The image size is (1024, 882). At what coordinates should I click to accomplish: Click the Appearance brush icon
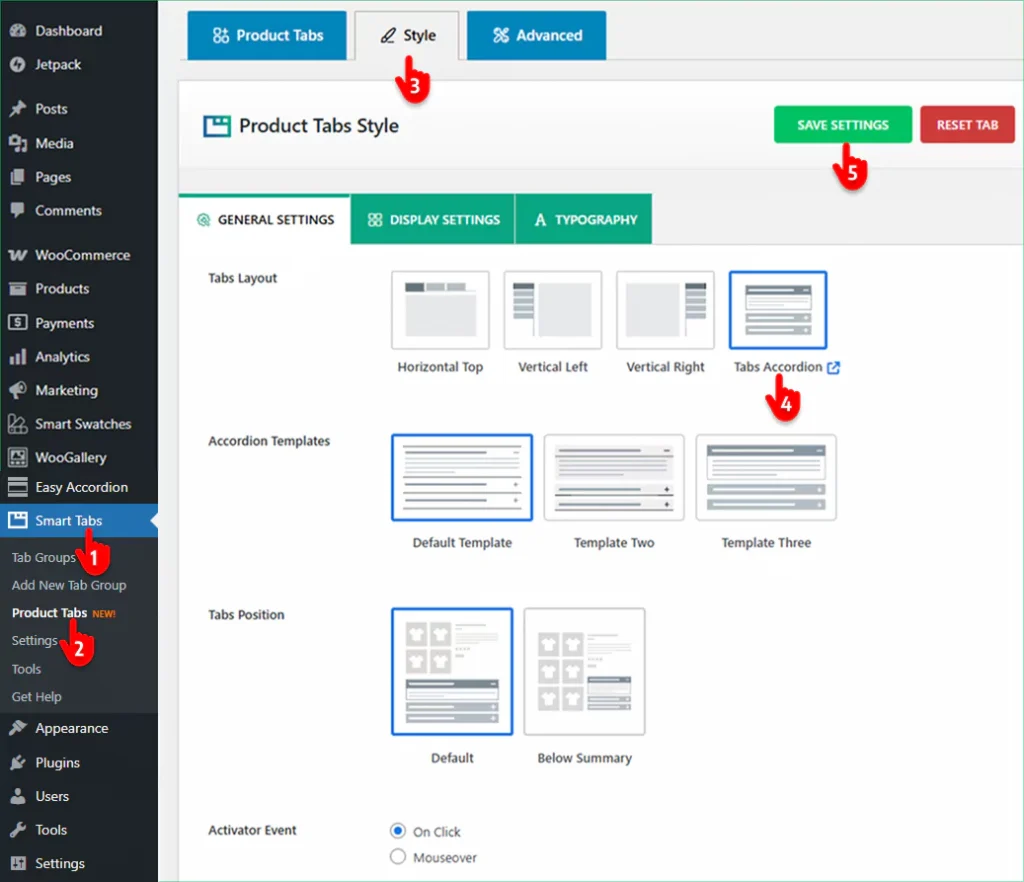tap(18, 728)
